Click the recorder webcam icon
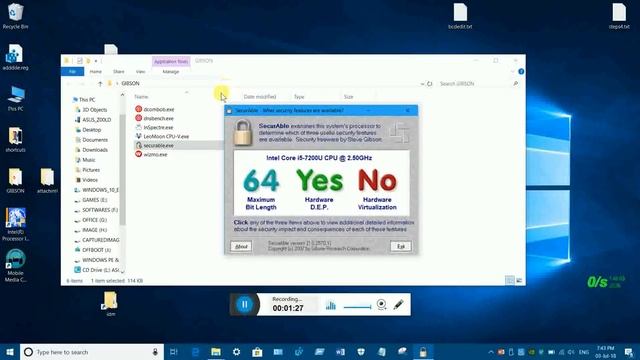The image size is (640, 360). tap(381, 304)
